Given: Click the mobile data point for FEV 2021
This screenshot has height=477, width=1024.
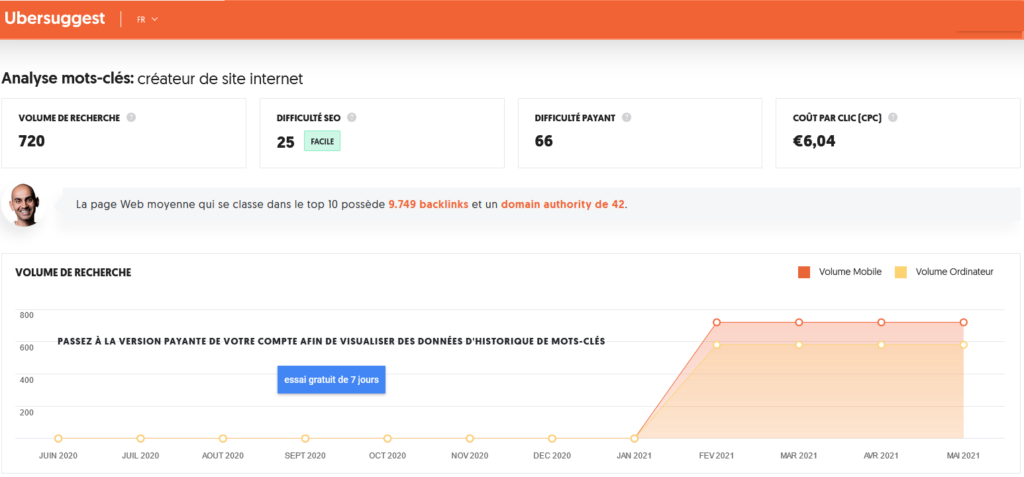Looking at the screenshot, I should coord(716,322).
